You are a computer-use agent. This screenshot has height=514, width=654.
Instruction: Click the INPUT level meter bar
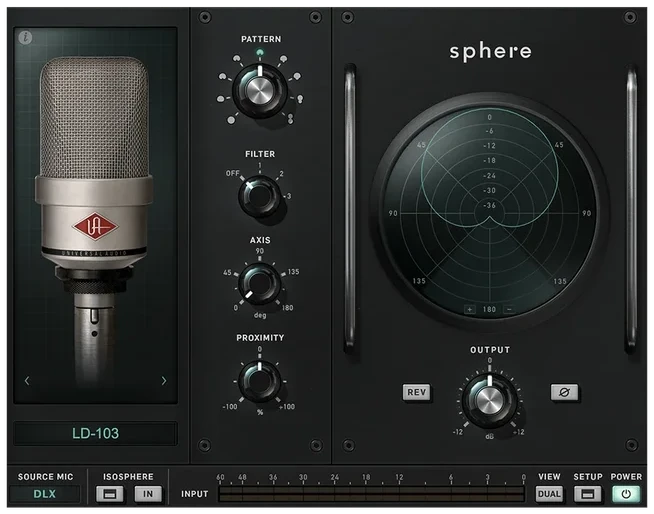(x=371, y=494)
